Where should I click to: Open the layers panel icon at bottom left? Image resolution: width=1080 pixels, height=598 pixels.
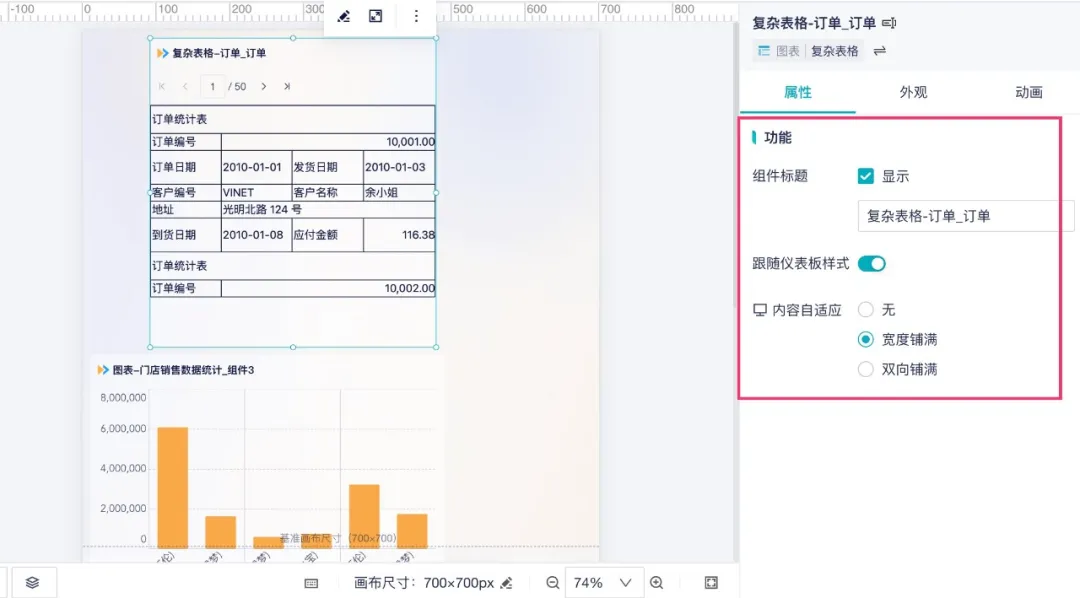[x=33, y=582]
